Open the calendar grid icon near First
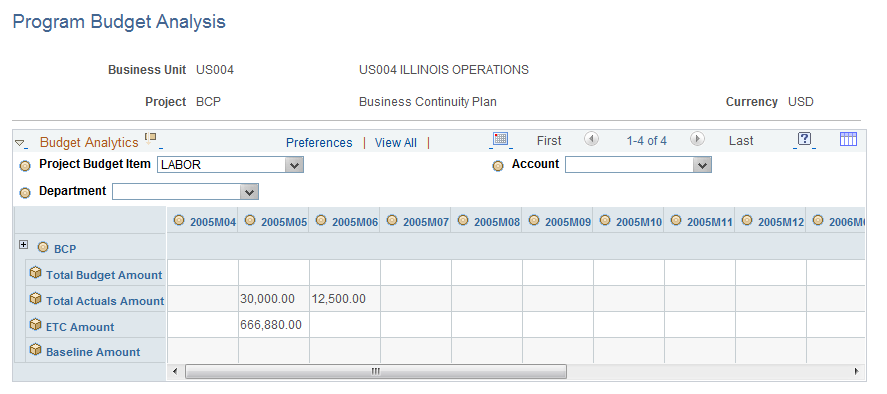 (501, 139)
